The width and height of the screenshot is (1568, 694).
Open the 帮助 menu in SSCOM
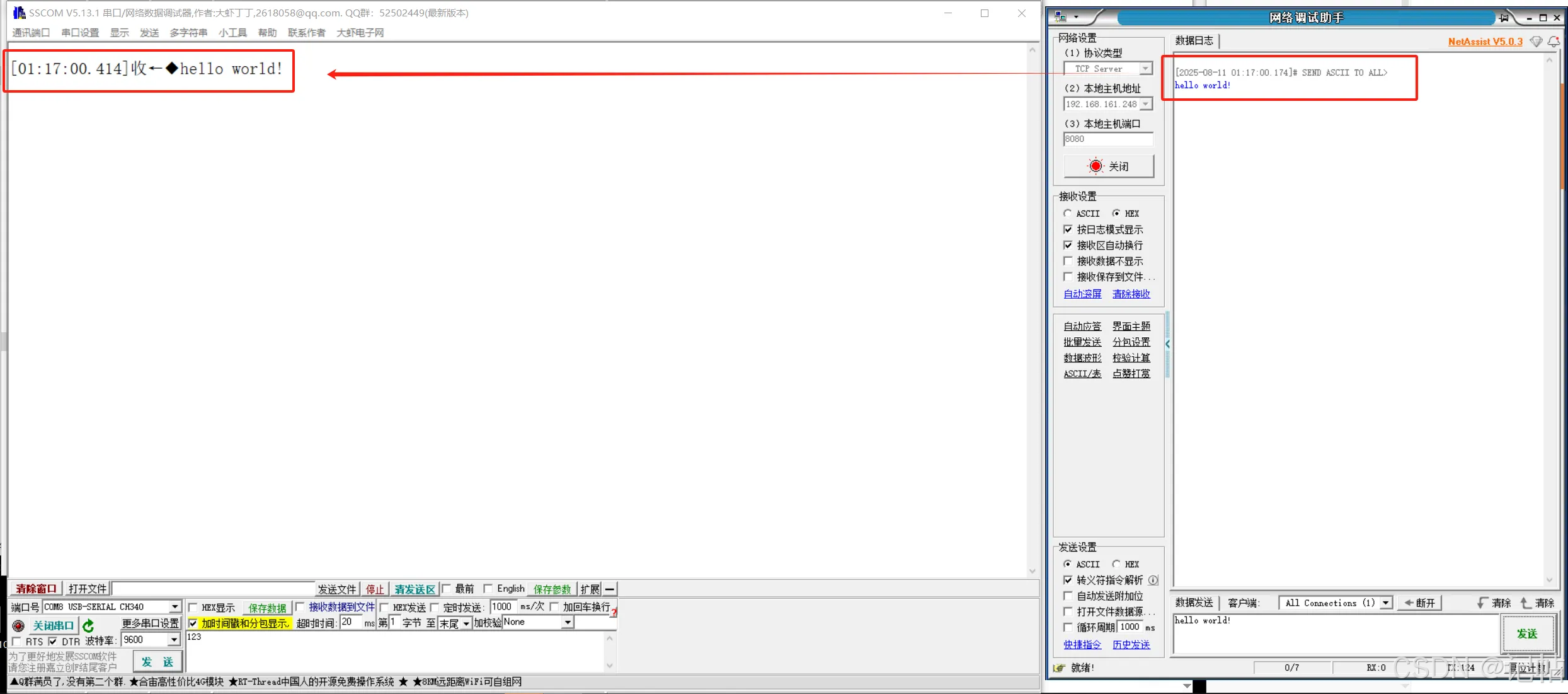(x=267, y=33)
